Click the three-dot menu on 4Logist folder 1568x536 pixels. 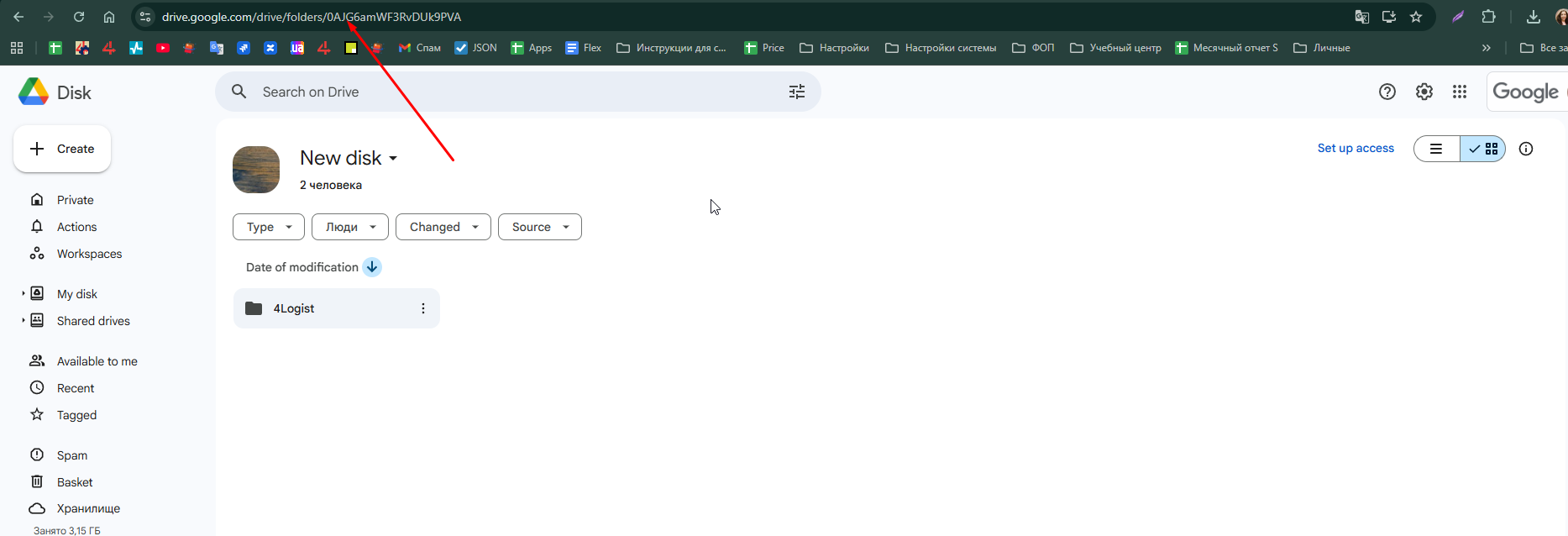point(423,308)
